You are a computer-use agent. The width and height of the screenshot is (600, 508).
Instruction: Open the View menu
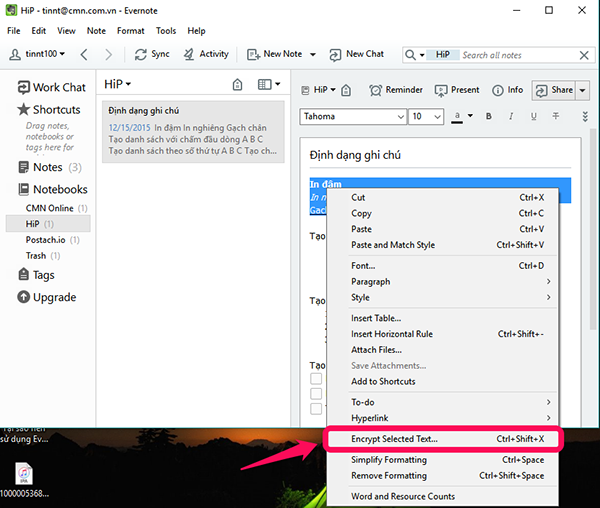click(66, 31)
